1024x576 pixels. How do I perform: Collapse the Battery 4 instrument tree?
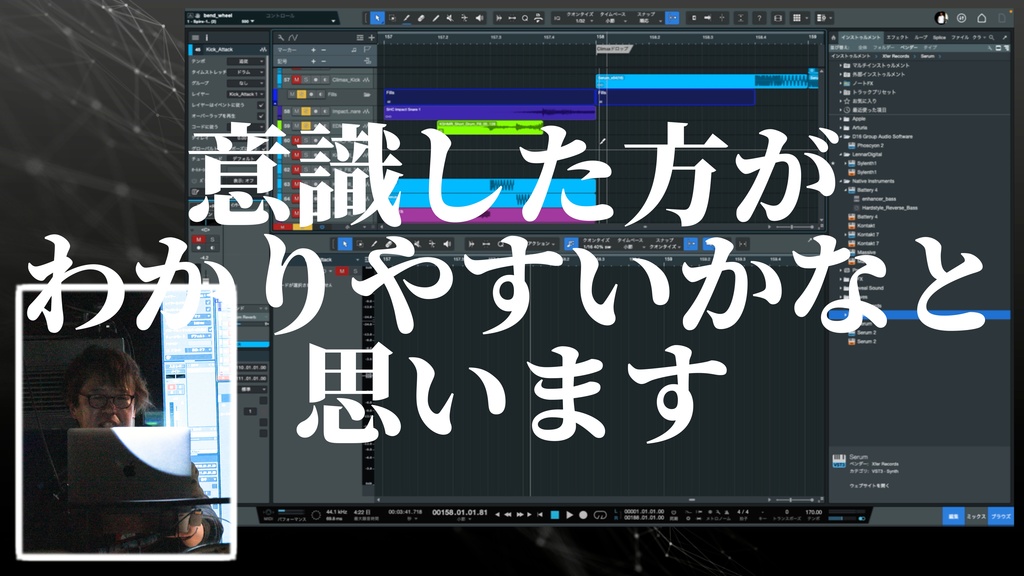(x=845, y=190)
